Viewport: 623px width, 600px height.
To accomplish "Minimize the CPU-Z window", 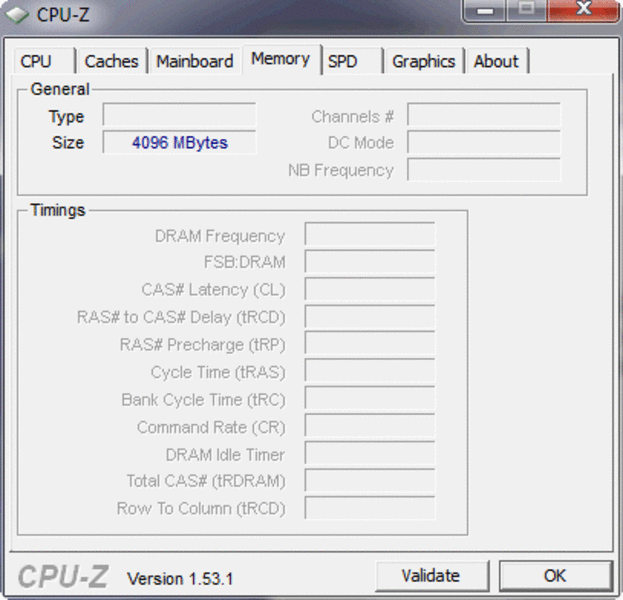I will point(485,10).
